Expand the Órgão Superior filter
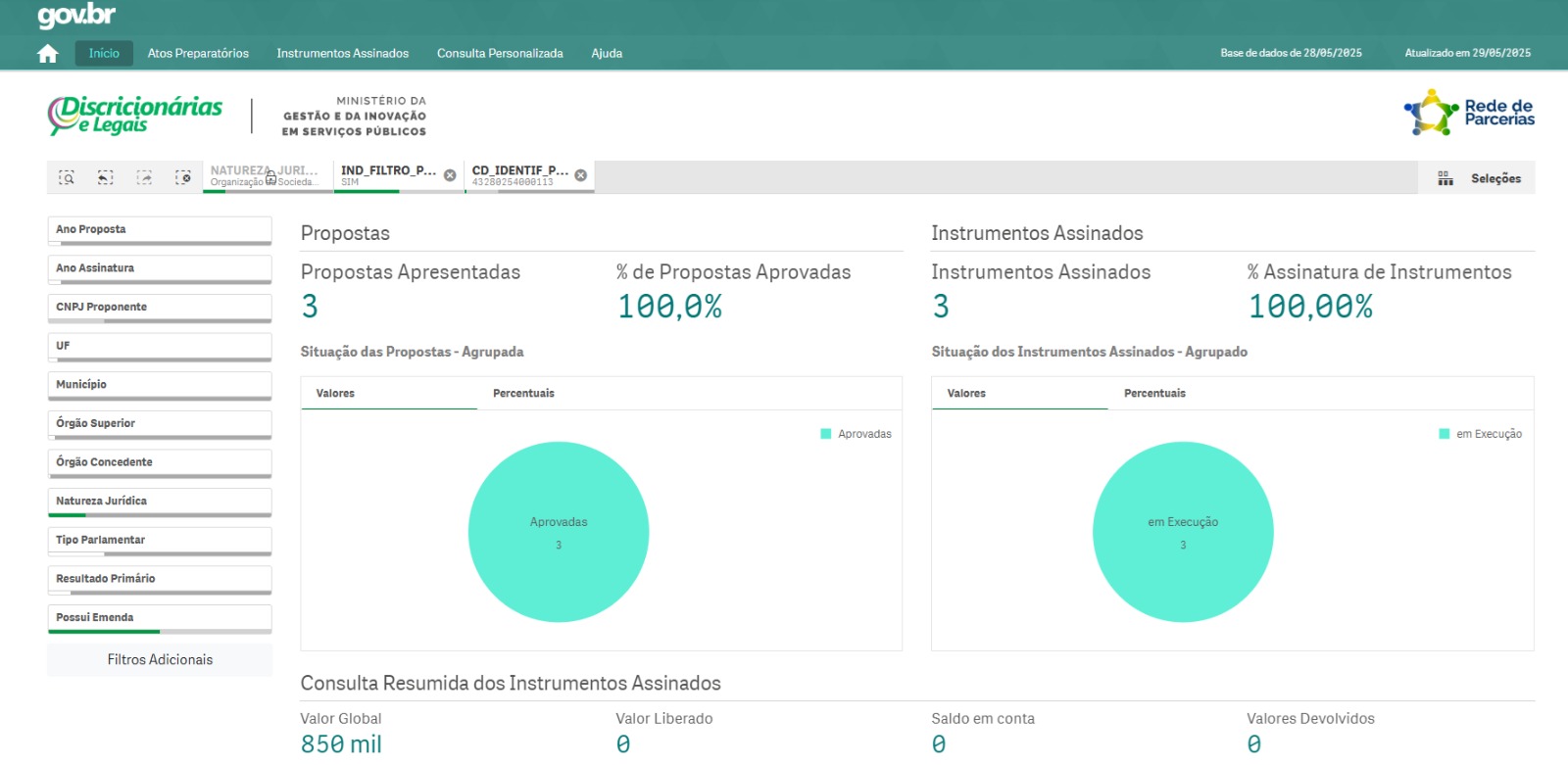 tap(160, 424)
